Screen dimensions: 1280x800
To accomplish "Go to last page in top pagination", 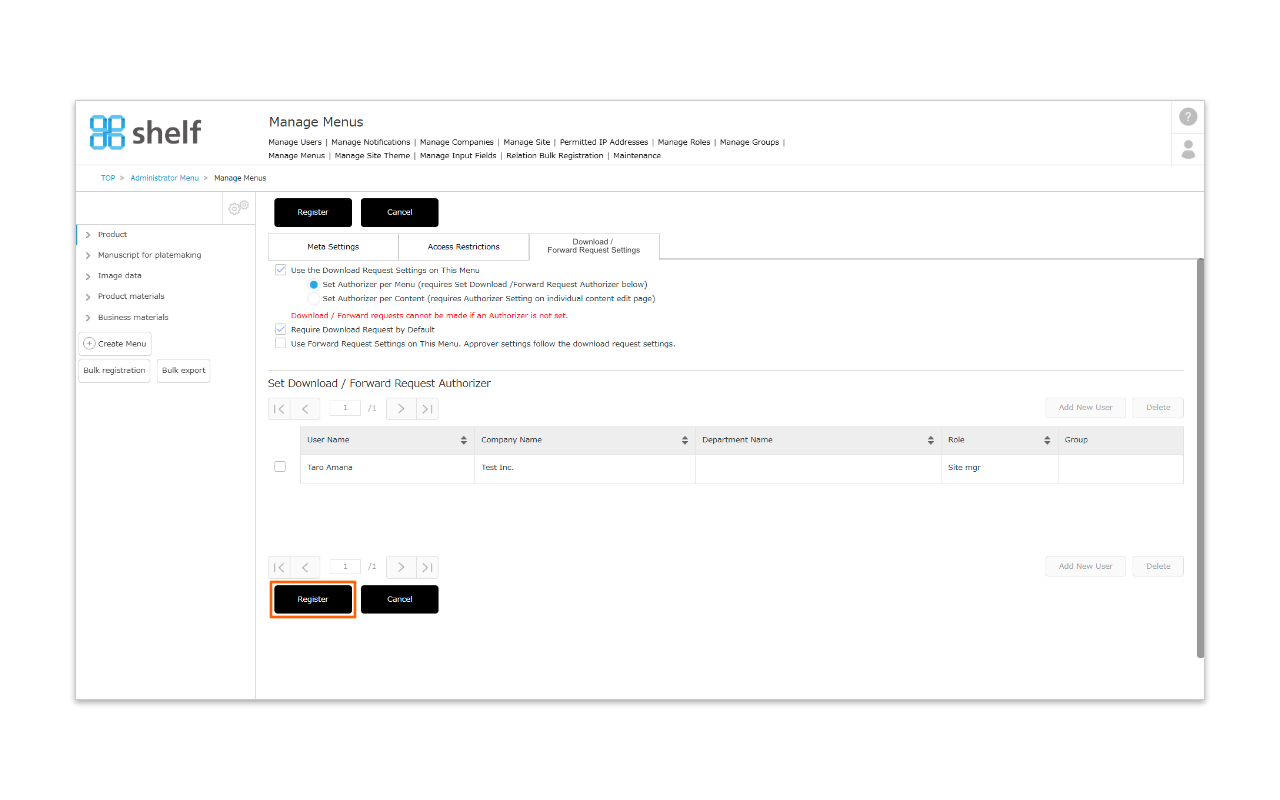I will click(427, 408).
